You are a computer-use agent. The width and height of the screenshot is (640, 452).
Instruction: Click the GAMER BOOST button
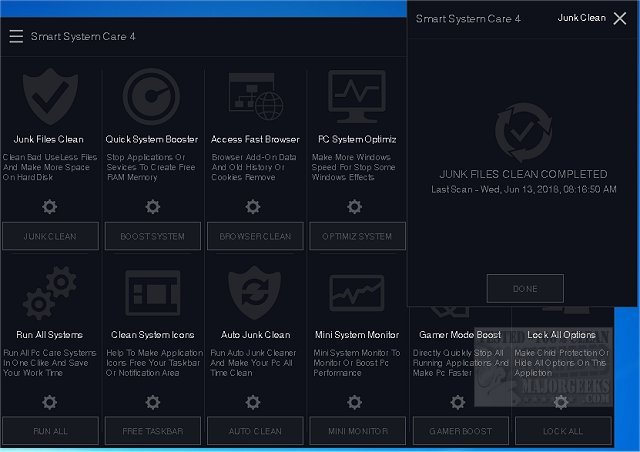click(461, 431)
